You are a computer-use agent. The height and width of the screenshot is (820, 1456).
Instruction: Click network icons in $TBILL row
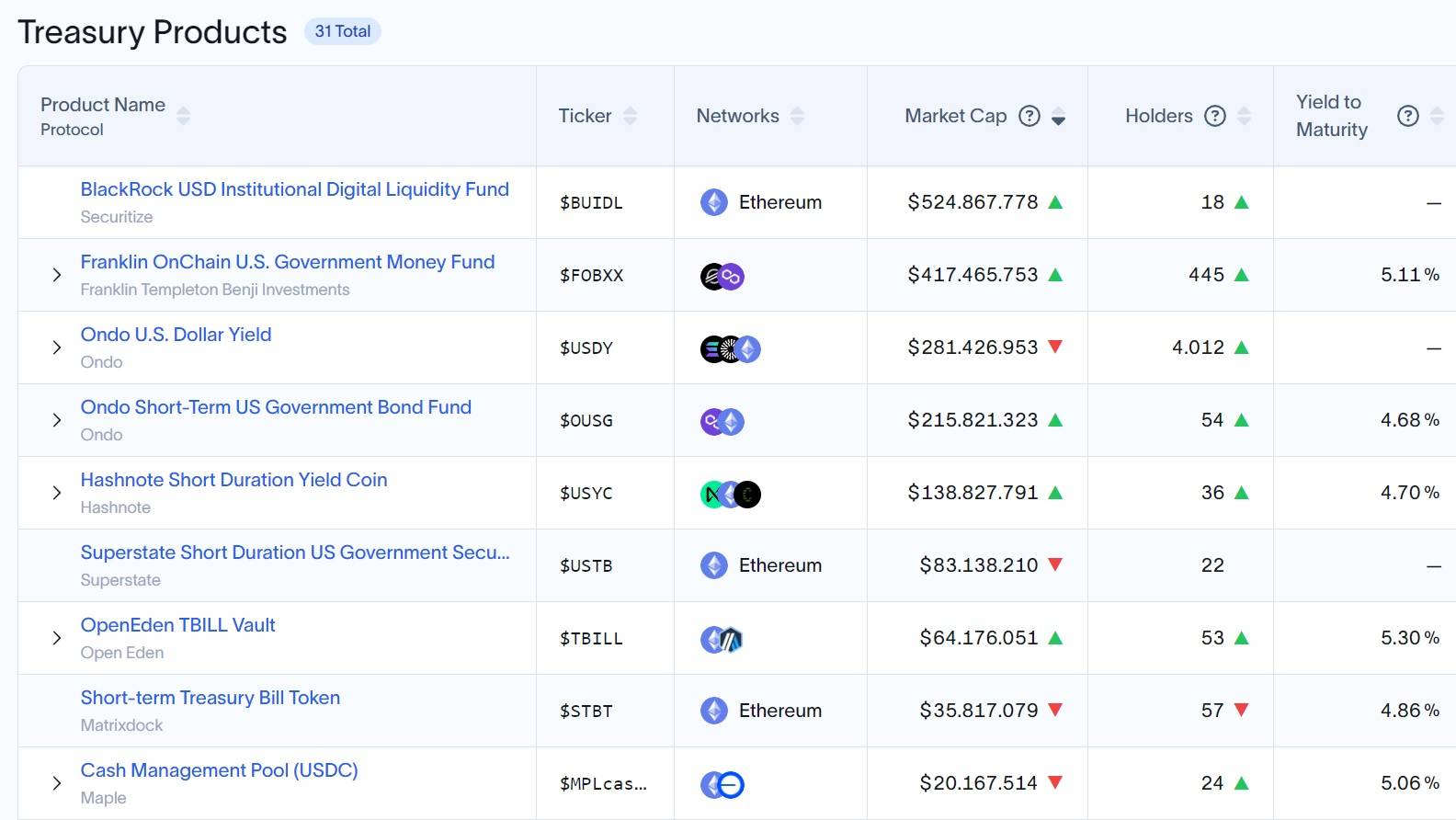click(722, 639)
